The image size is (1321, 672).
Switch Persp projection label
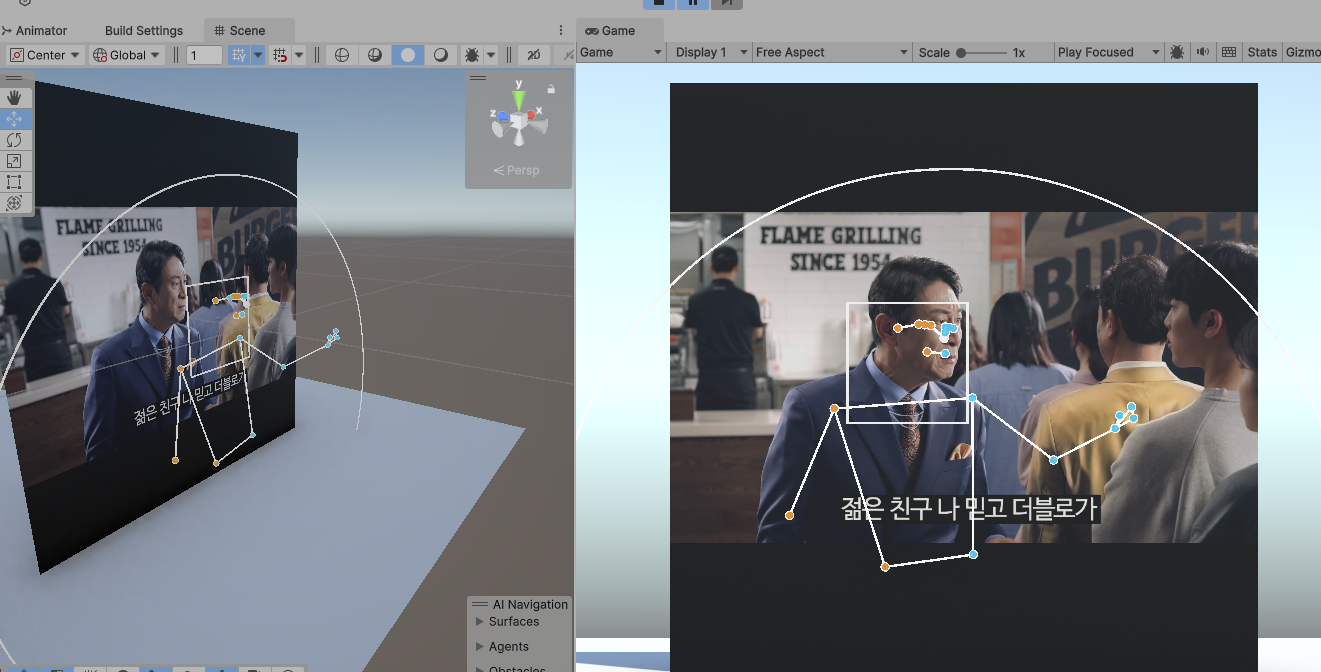click(516, 170)
